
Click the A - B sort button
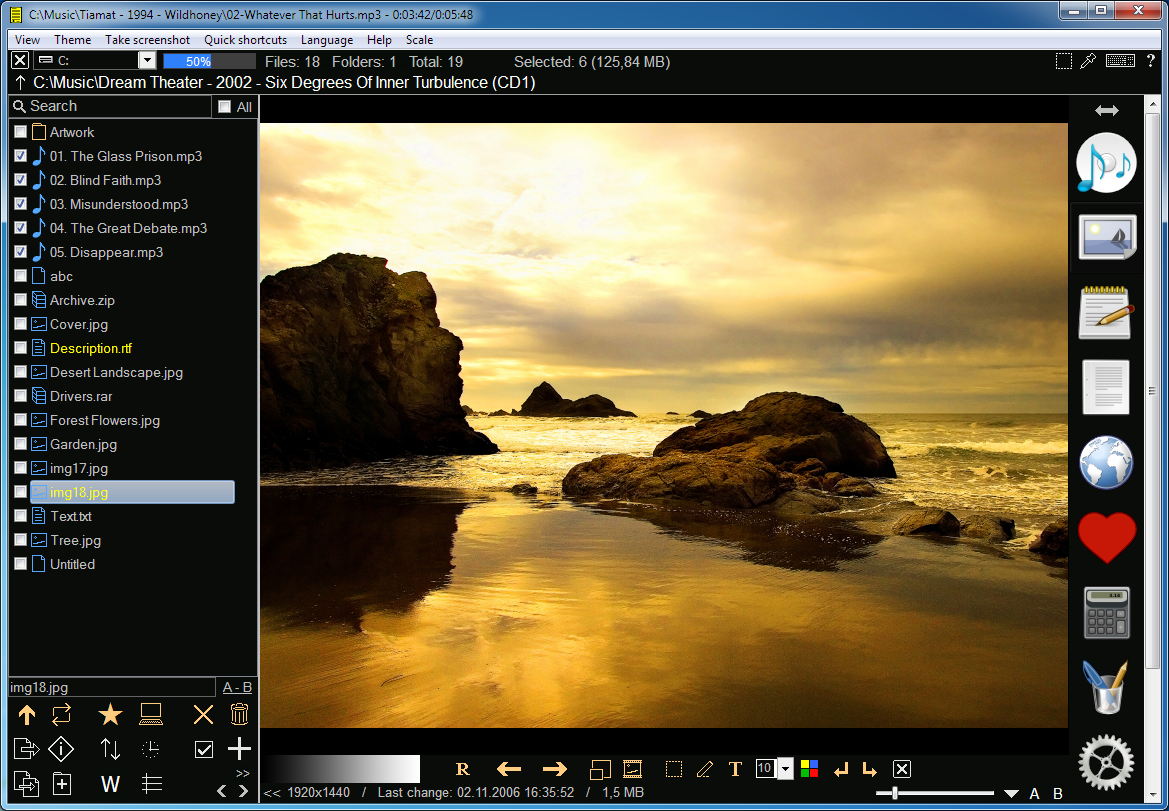point(237,687)
